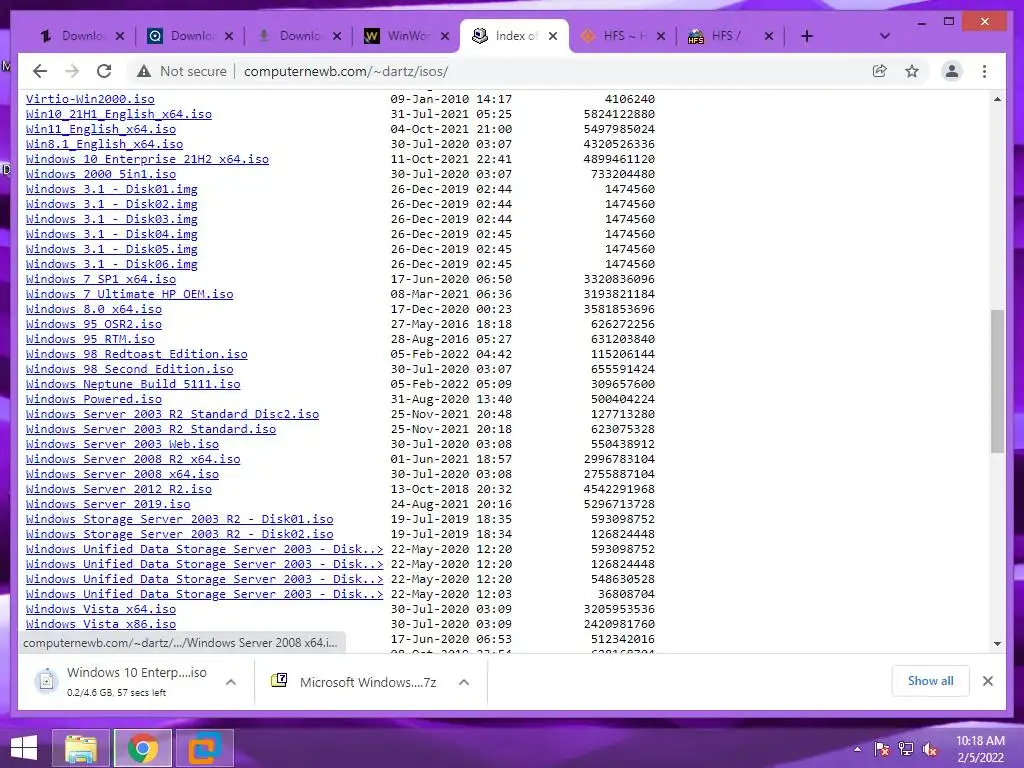Open the tab search chevron
1024x768 pixels.
[x=884, y=36]
